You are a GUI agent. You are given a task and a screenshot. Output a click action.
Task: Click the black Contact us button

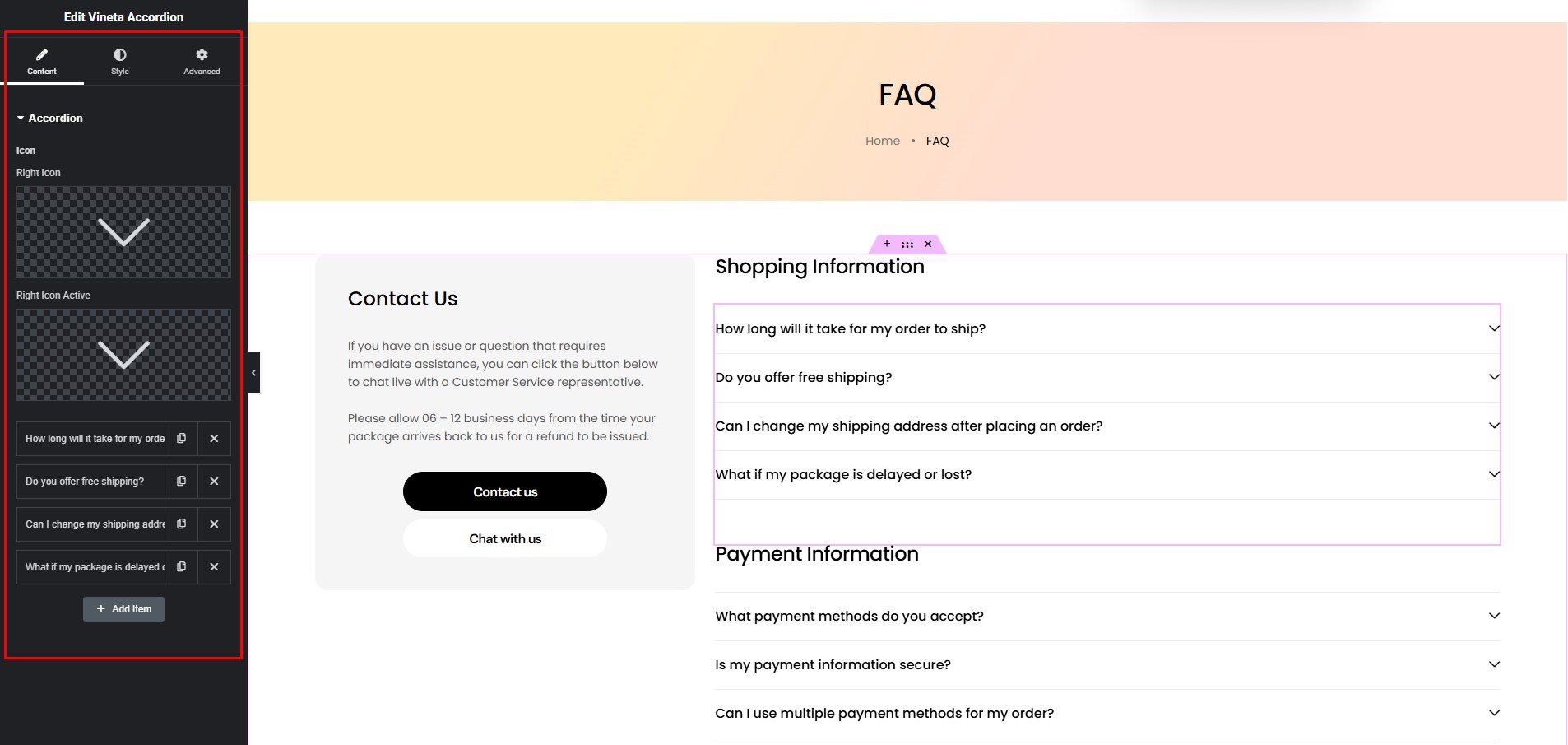[x=505, y=491]
